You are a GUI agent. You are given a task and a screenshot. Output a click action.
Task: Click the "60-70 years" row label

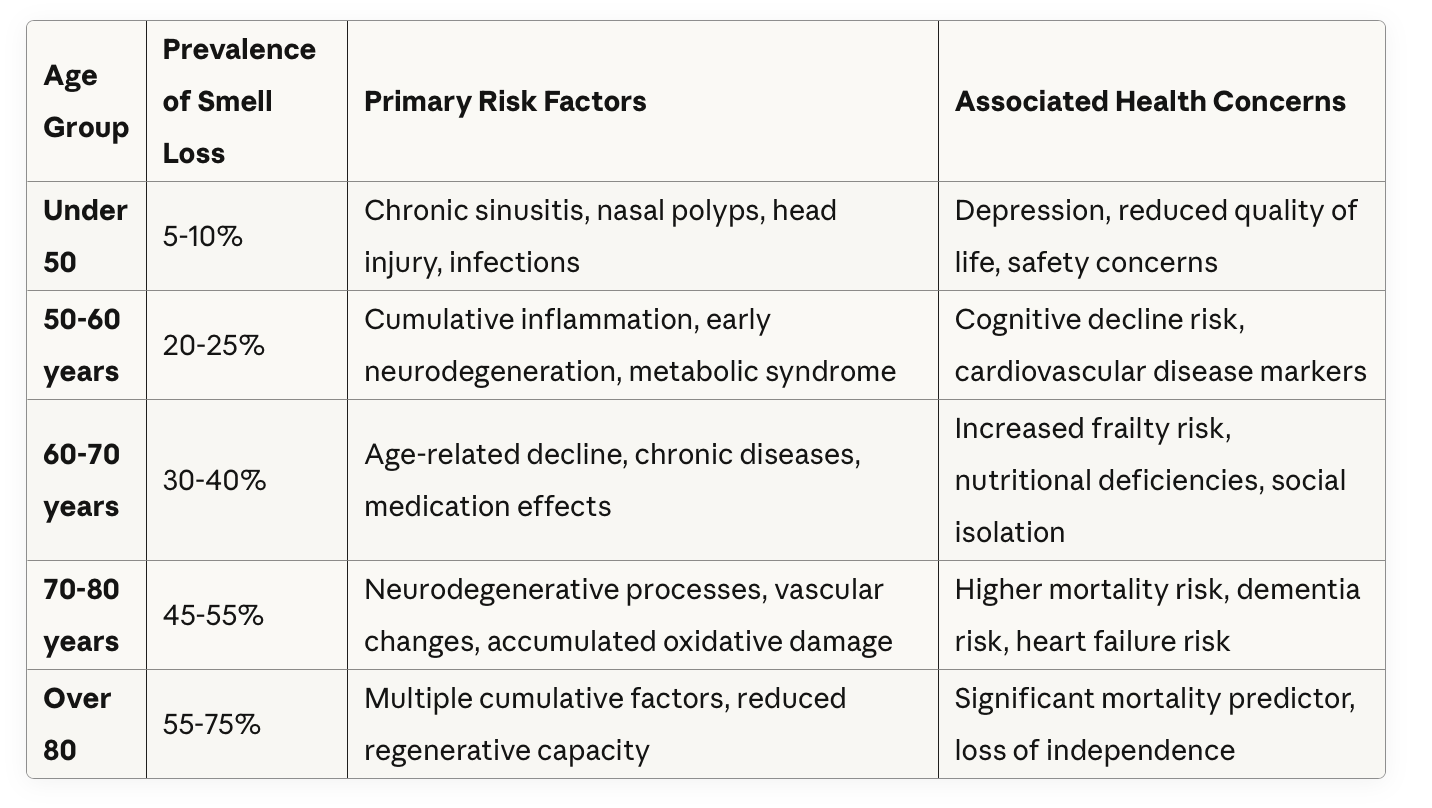pos(82,480)
